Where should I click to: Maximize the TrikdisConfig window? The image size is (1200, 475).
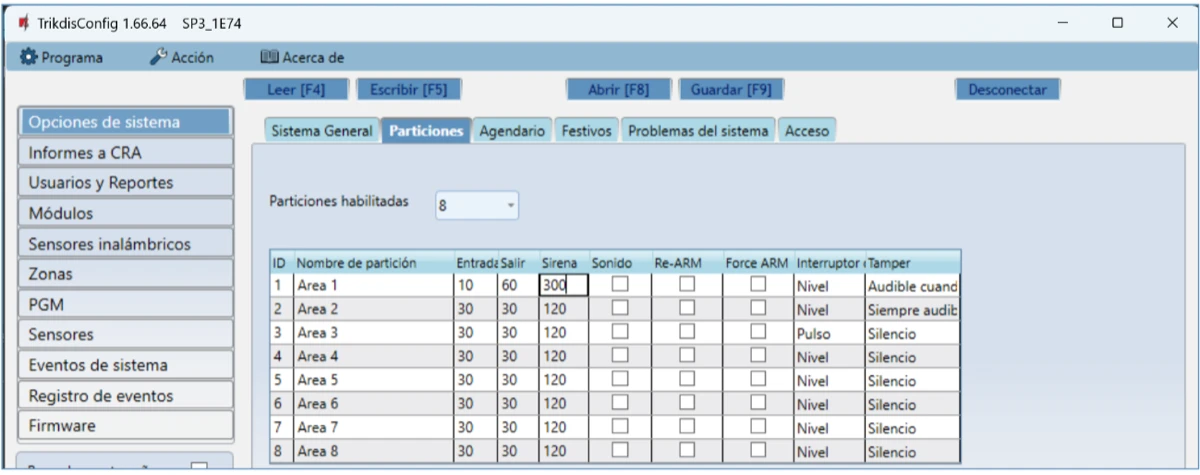click(1117, 22)
